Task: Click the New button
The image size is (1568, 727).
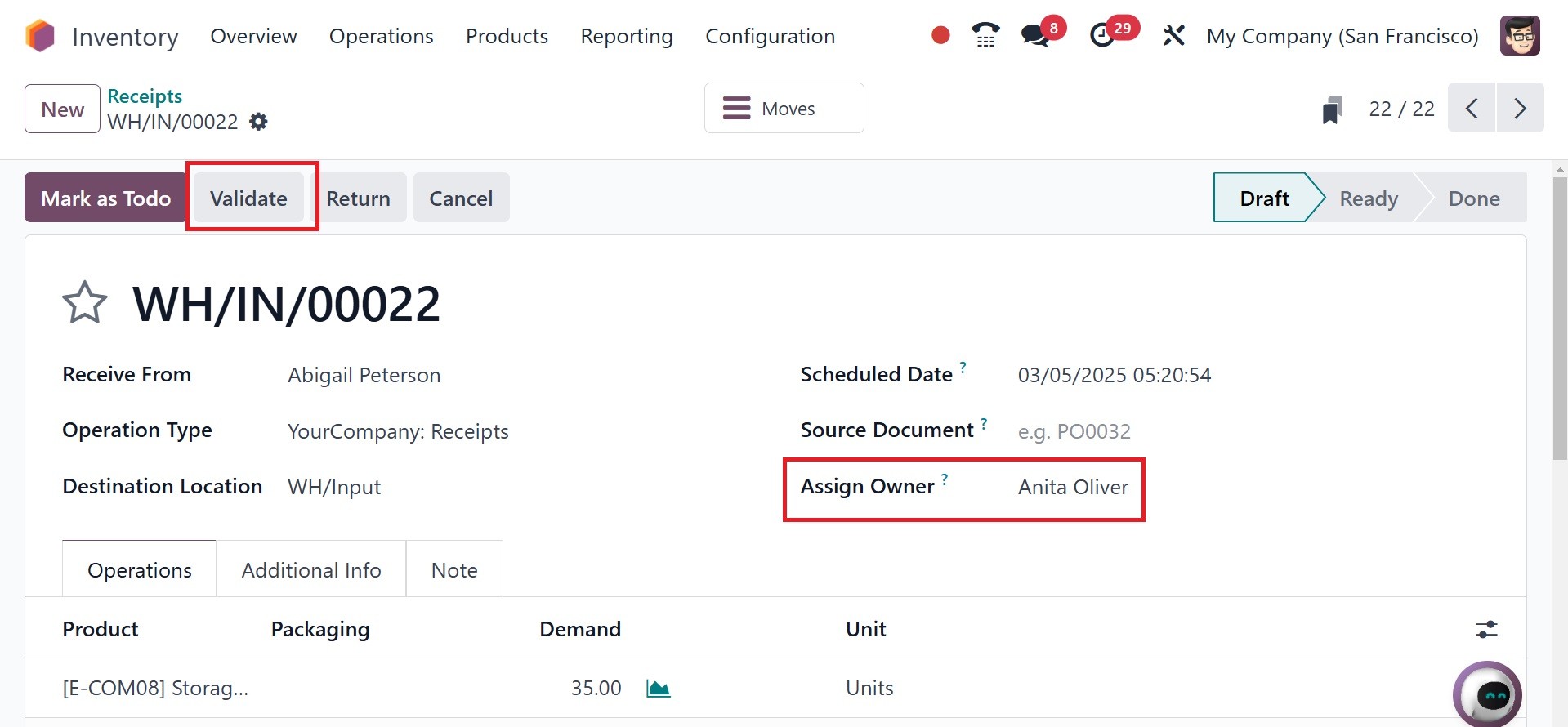Action: (x=62, y=109)
